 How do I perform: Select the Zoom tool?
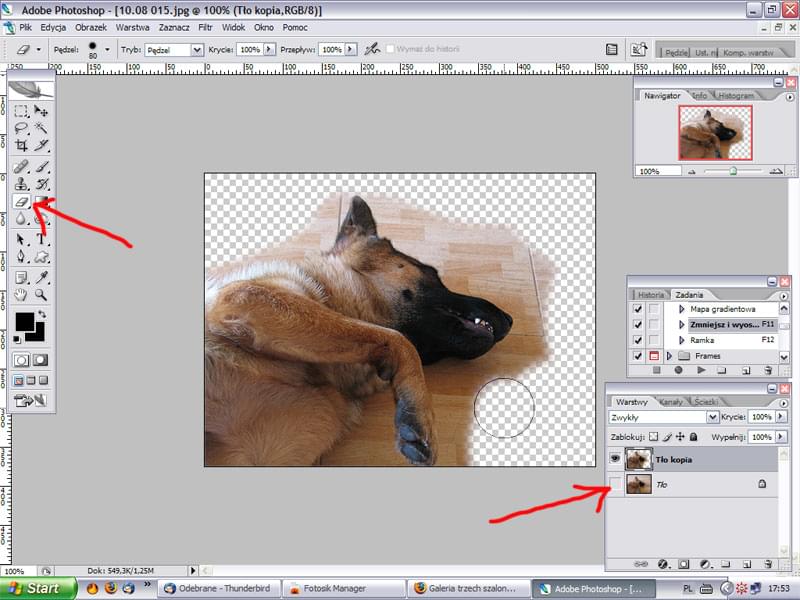[x=41, y=295]
